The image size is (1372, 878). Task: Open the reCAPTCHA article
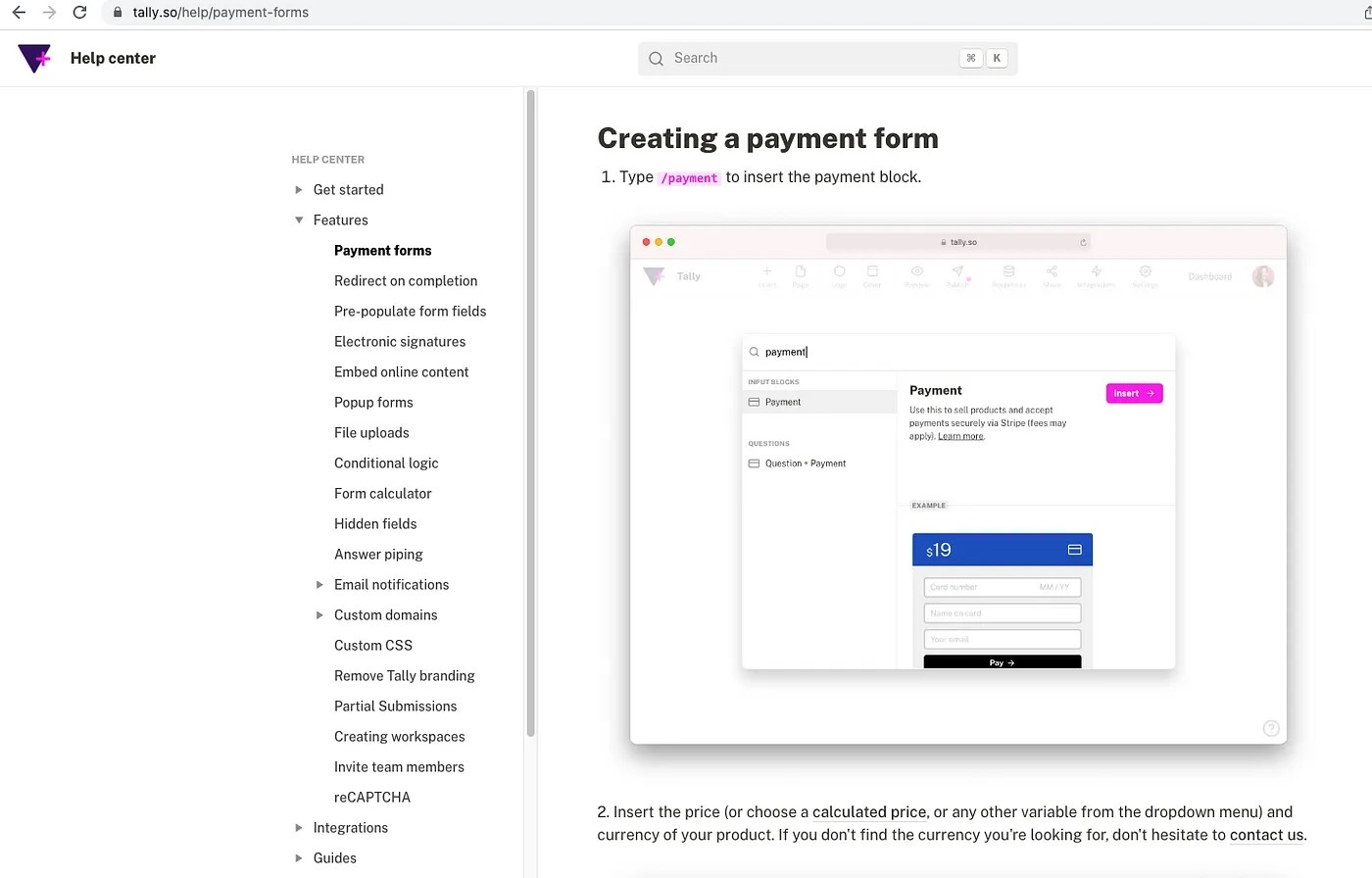[372, 798]
